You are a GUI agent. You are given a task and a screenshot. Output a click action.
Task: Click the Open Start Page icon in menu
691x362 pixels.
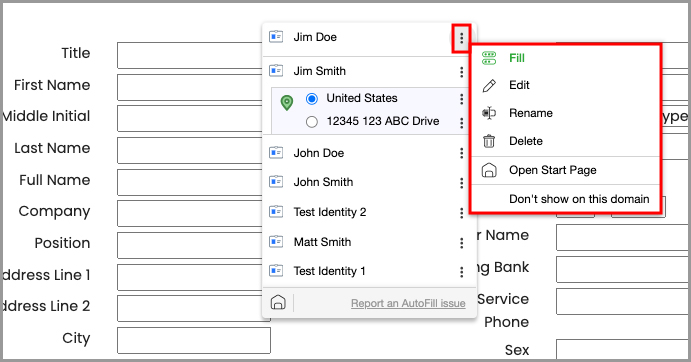(x=489, y=170)
